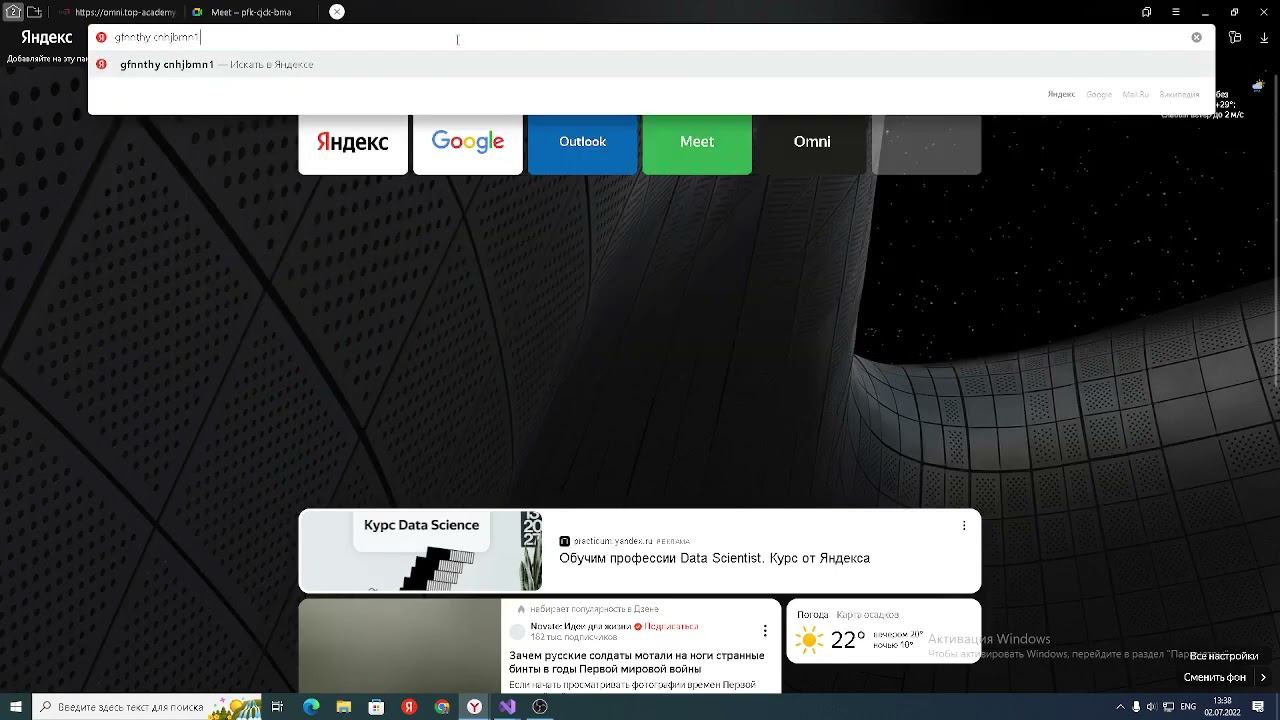Open the article about Russian soldiers' foot wraps
This screenshot has height=720, width=1280.
tap(636, 662)
